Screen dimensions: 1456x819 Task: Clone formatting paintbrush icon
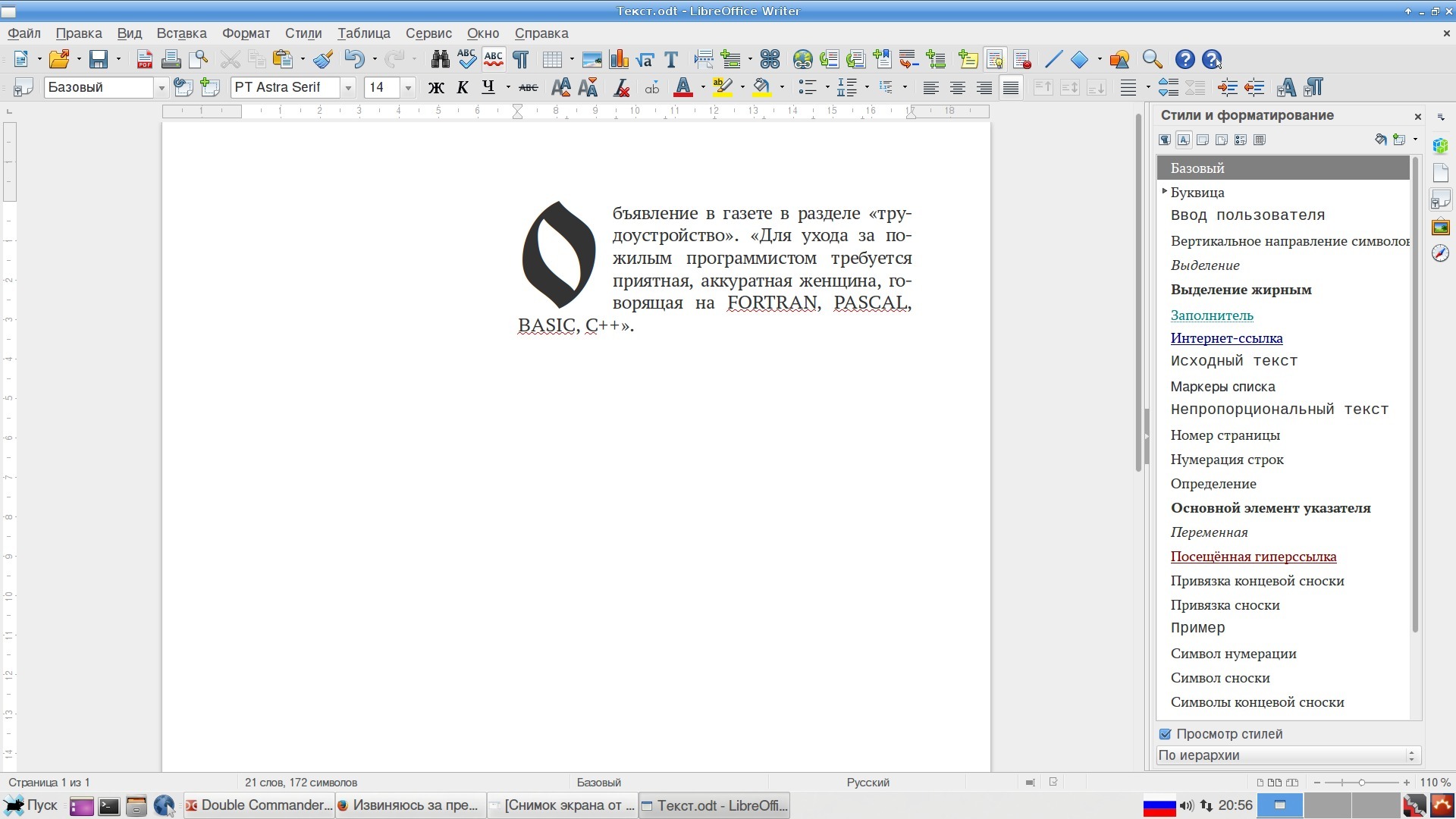(323, 59)
